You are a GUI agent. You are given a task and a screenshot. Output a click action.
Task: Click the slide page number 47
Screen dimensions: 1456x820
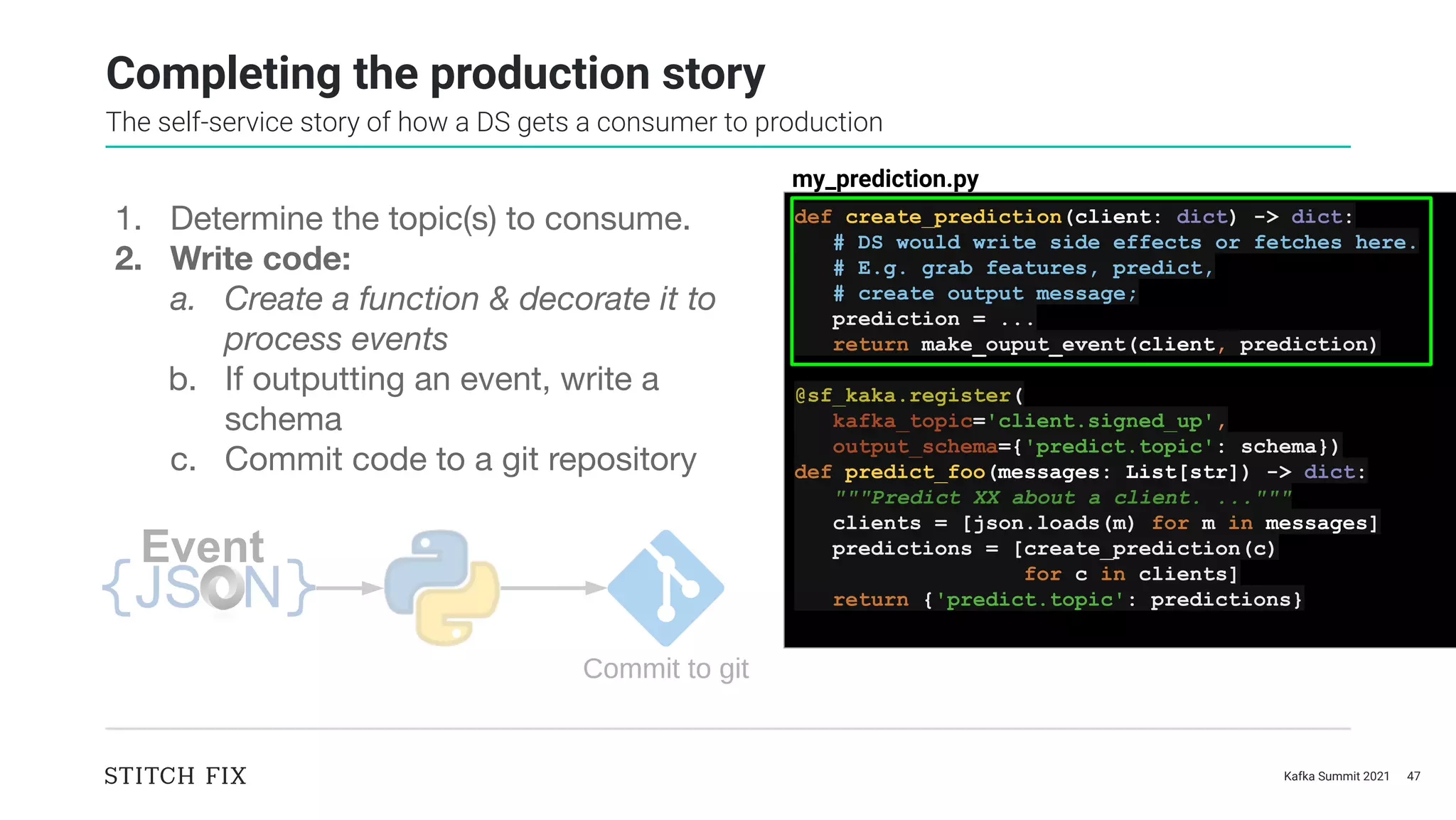click(x=1413, y=776)
